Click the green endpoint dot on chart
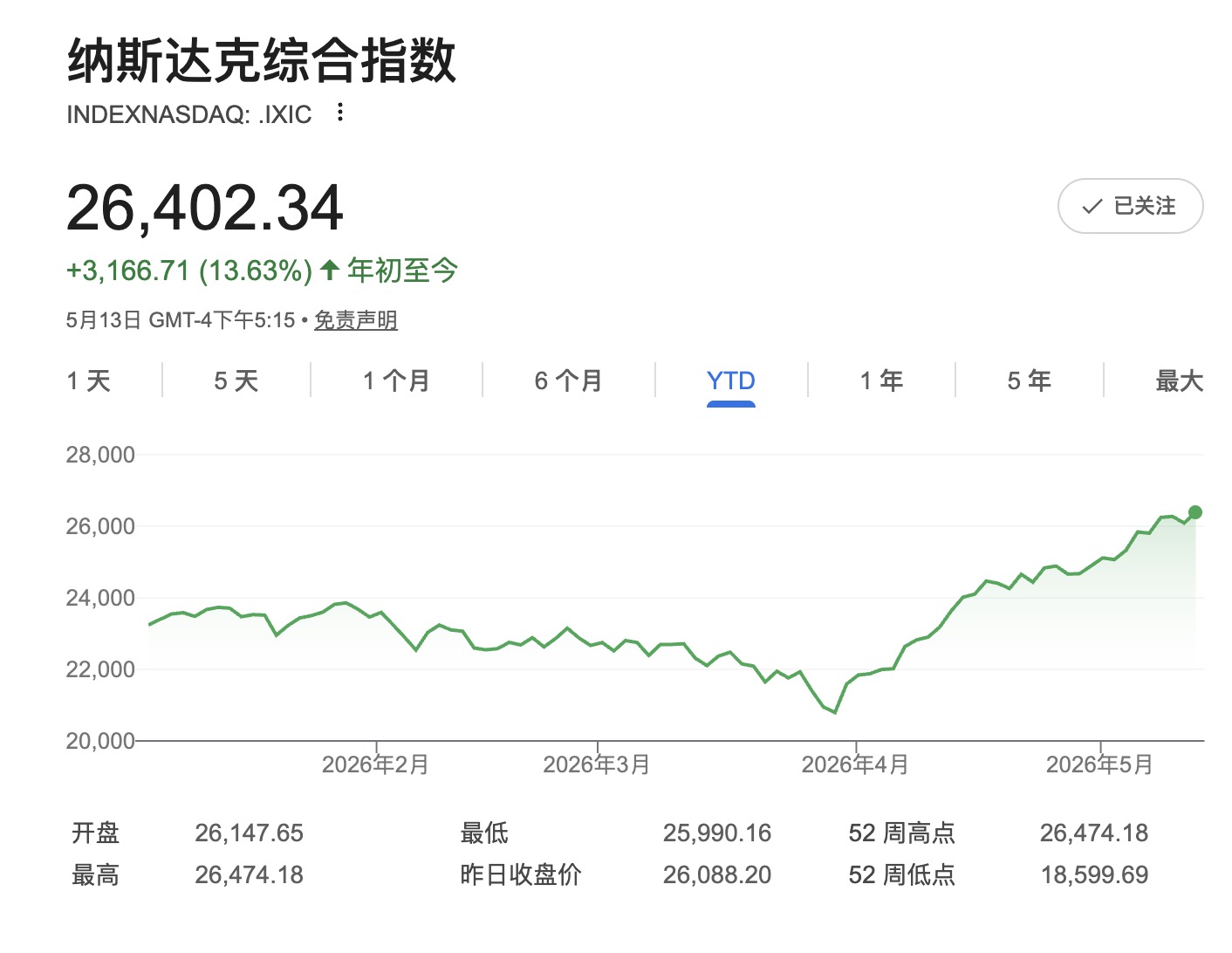This screenshot has width=1232, height=953. [1195, 512]
